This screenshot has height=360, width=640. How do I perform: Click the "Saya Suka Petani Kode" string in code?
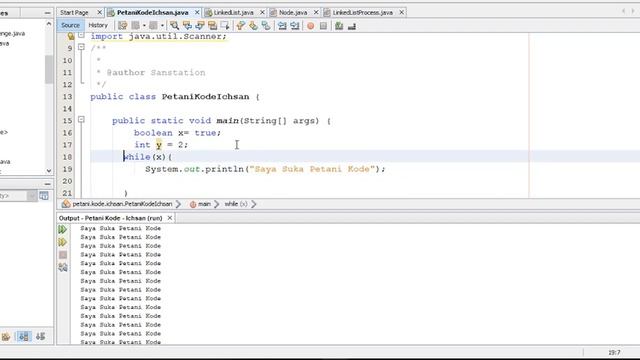tap(312, 169)
